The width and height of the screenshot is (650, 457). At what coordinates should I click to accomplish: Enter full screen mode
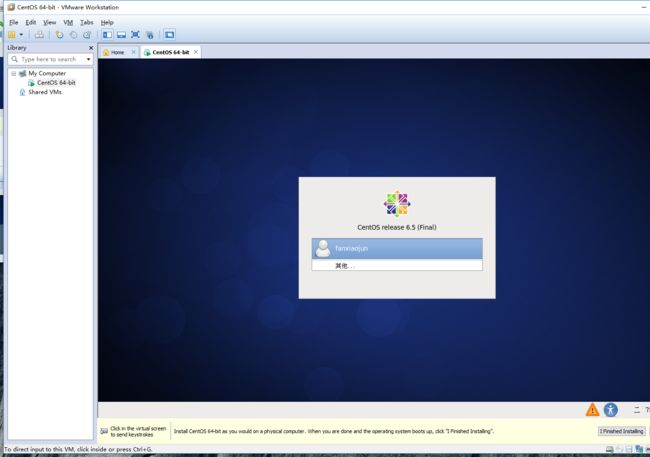pyautogui.click(x=135, y=34)
